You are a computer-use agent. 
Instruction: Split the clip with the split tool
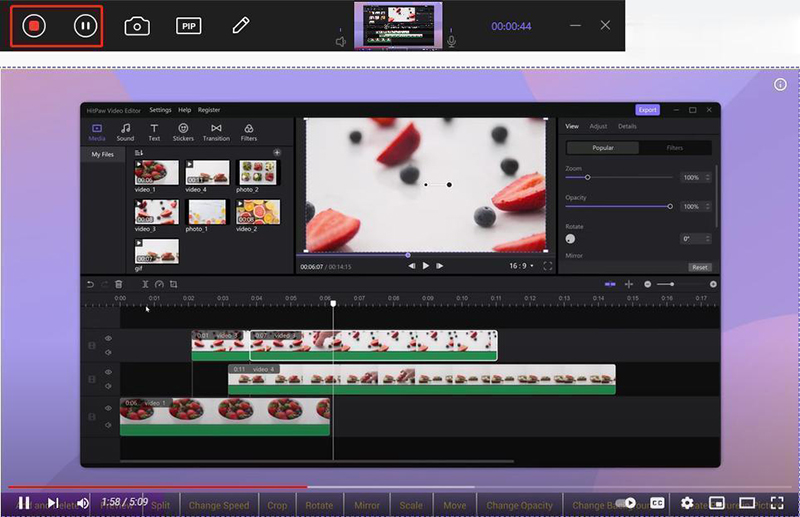[145, 284]
